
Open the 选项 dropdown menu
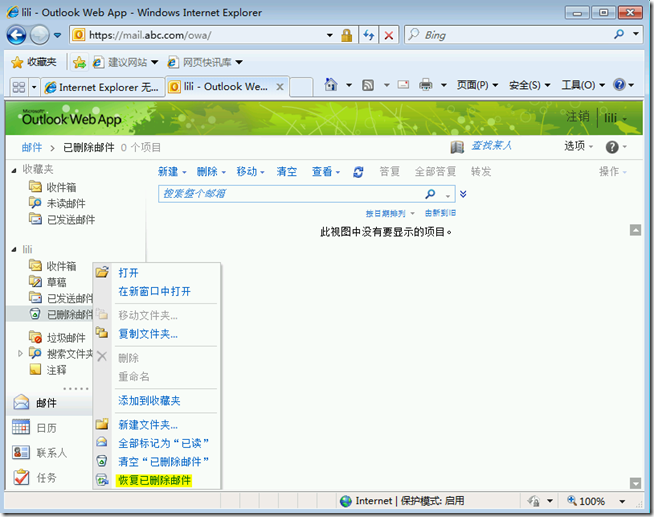tap(578, 146)
